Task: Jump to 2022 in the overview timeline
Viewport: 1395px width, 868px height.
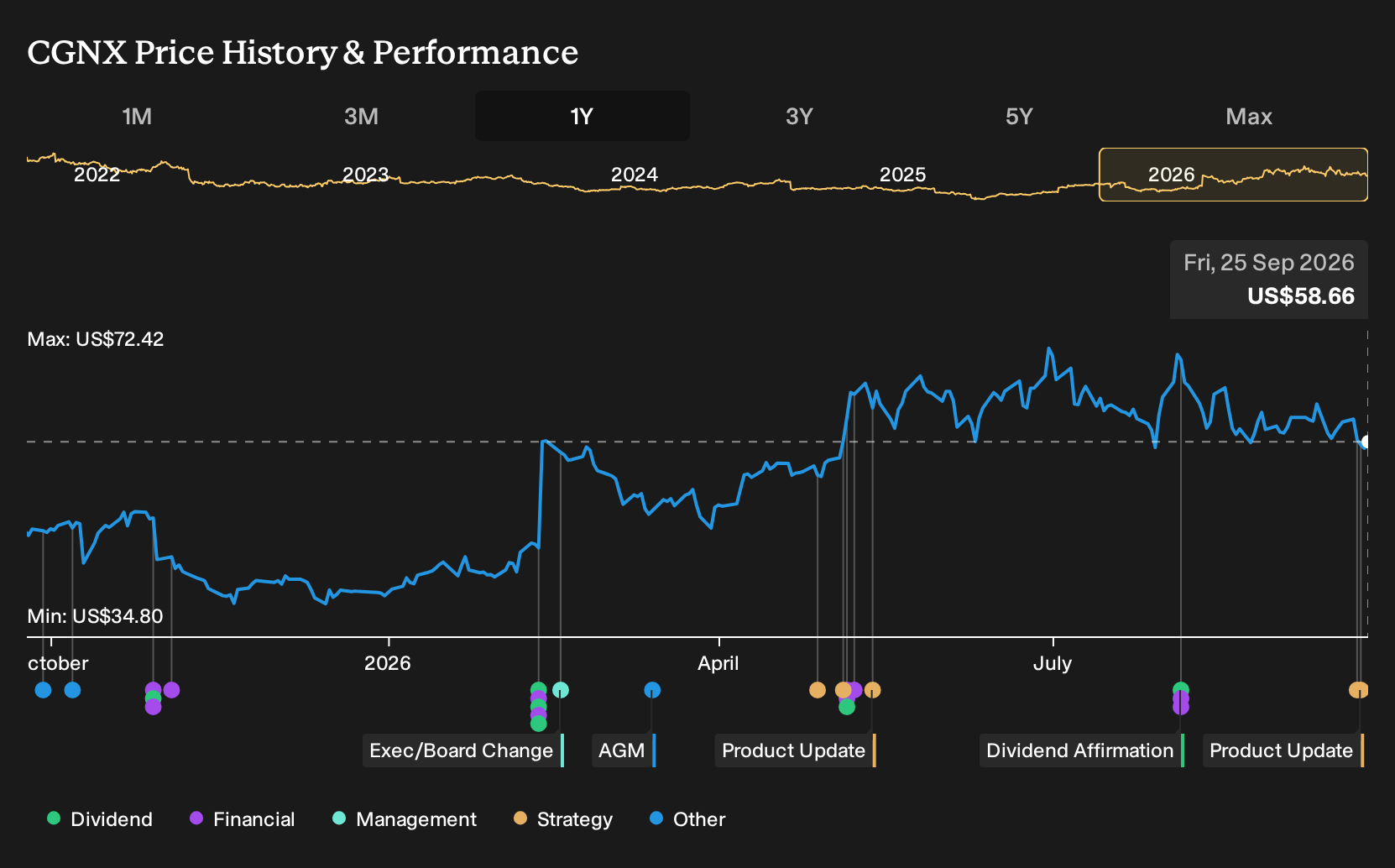Action: click(x=97, y=175)
